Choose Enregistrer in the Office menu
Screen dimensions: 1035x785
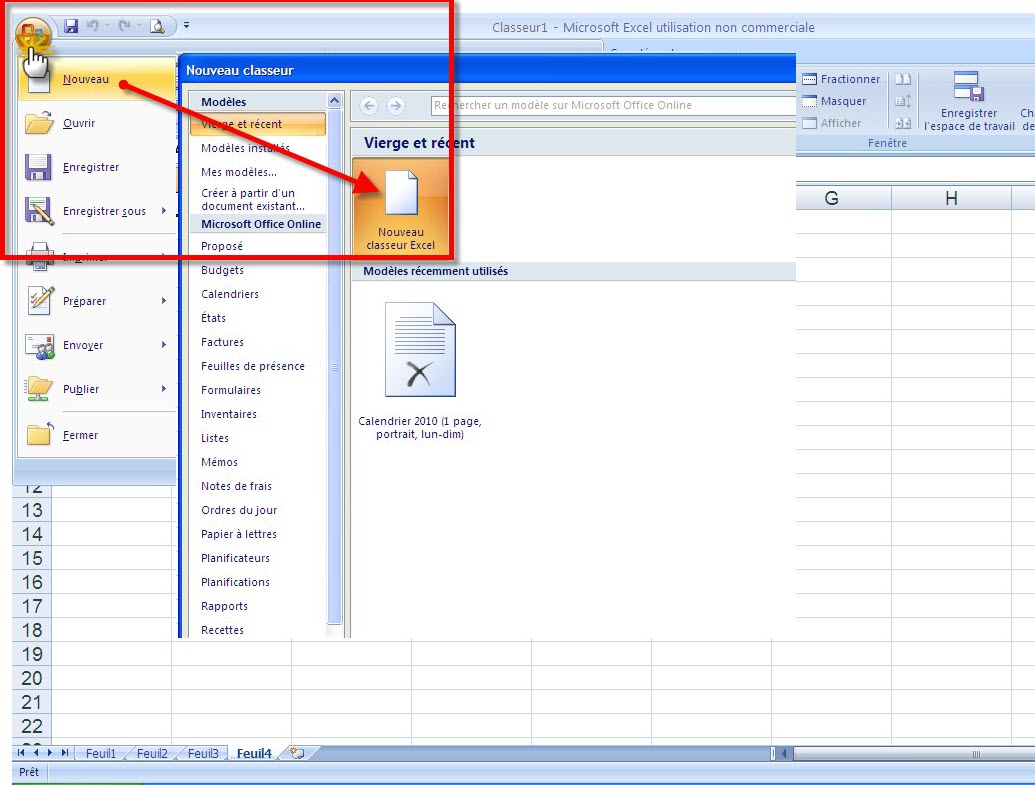pos(96,168)
